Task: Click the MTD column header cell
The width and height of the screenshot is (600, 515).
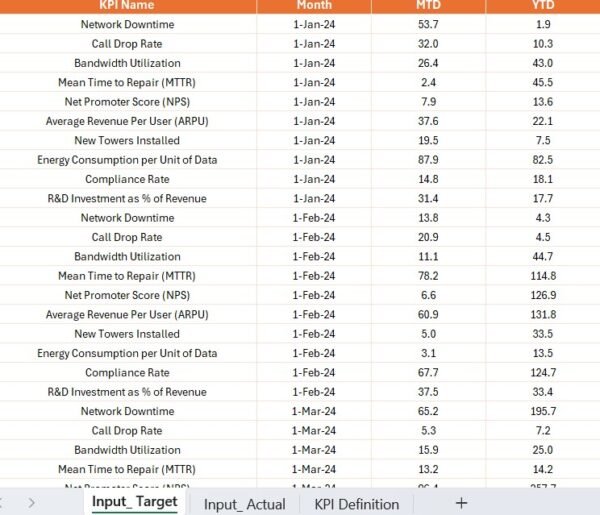Action: click(x=428, y=5)
